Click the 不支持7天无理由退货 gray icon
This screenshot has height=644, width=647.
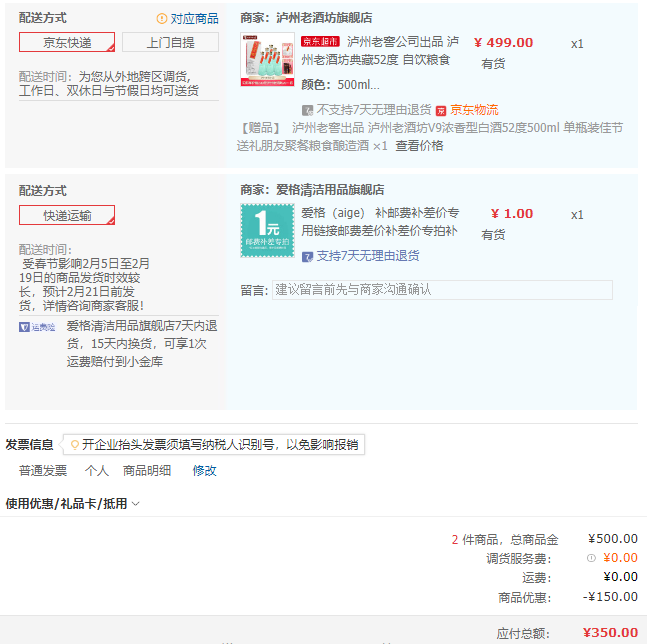[x=308, y=110]
